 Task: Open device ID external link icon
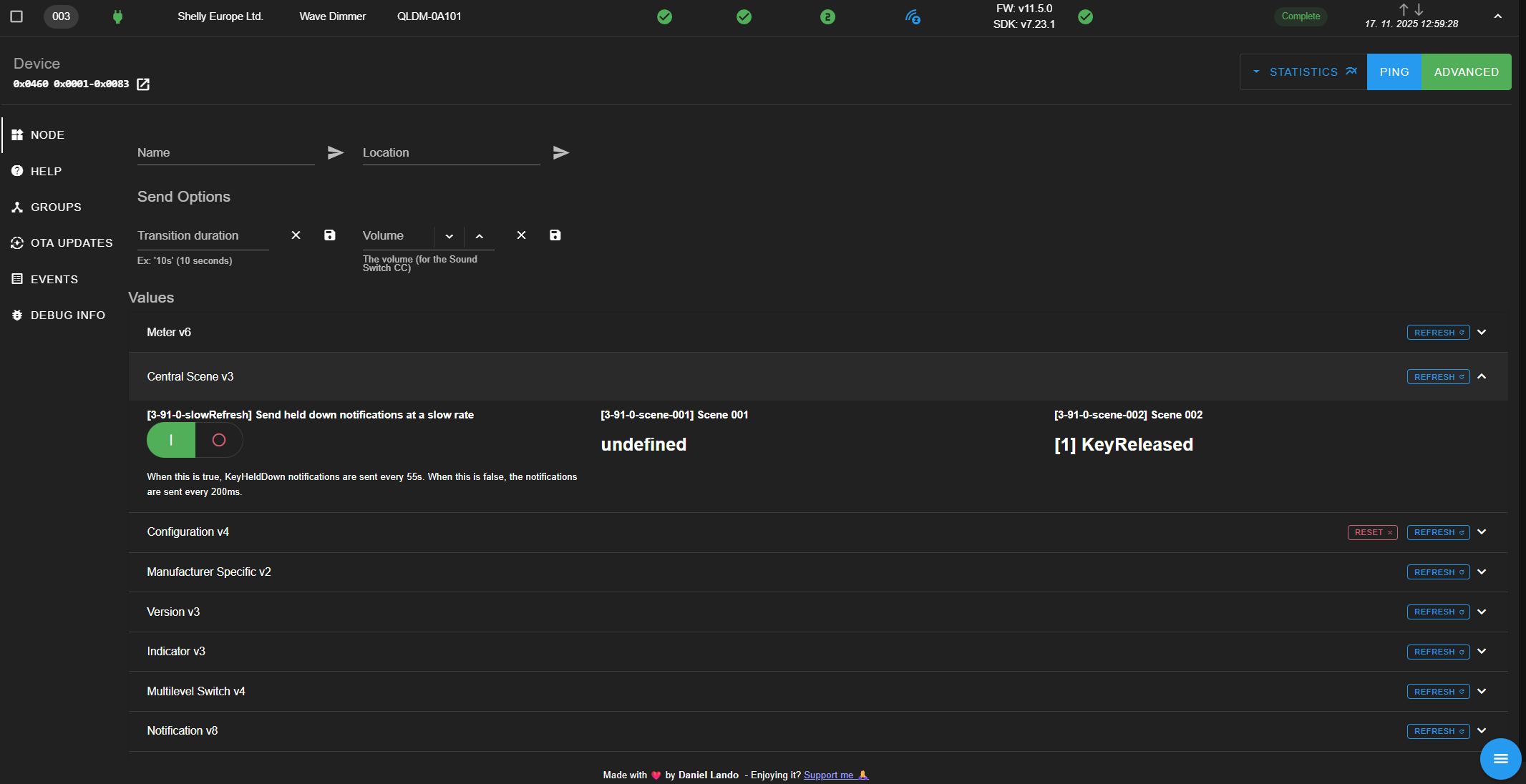(143, 84)
